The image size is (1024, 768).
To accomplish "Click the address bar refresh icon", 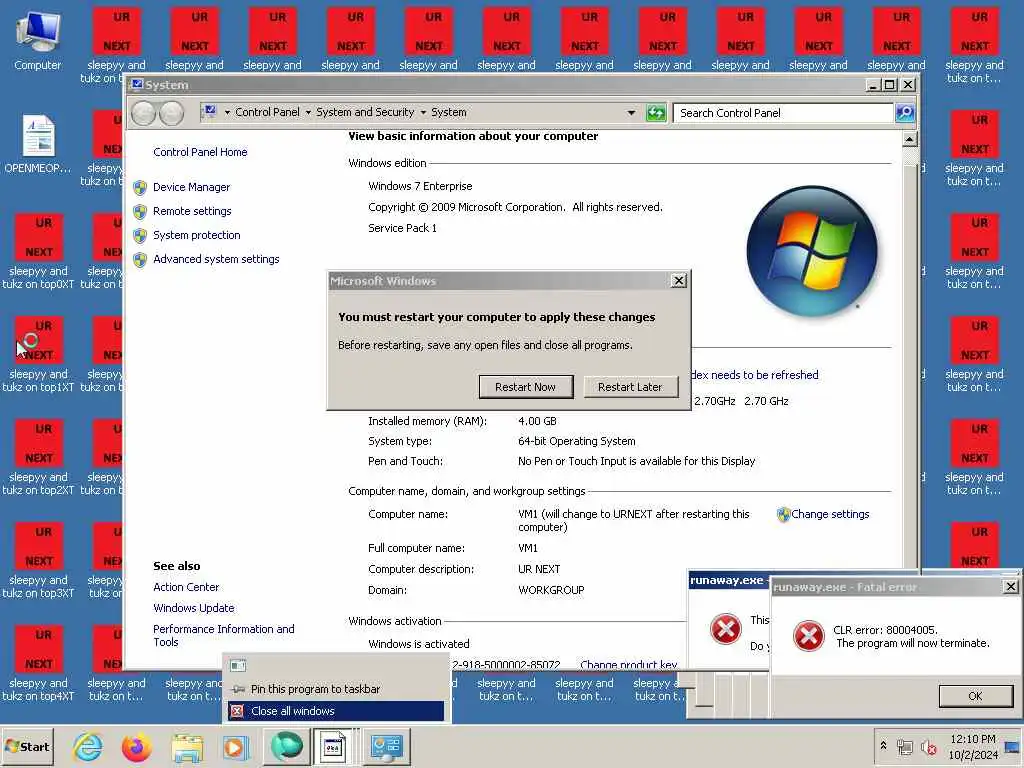I will point(656,113).
